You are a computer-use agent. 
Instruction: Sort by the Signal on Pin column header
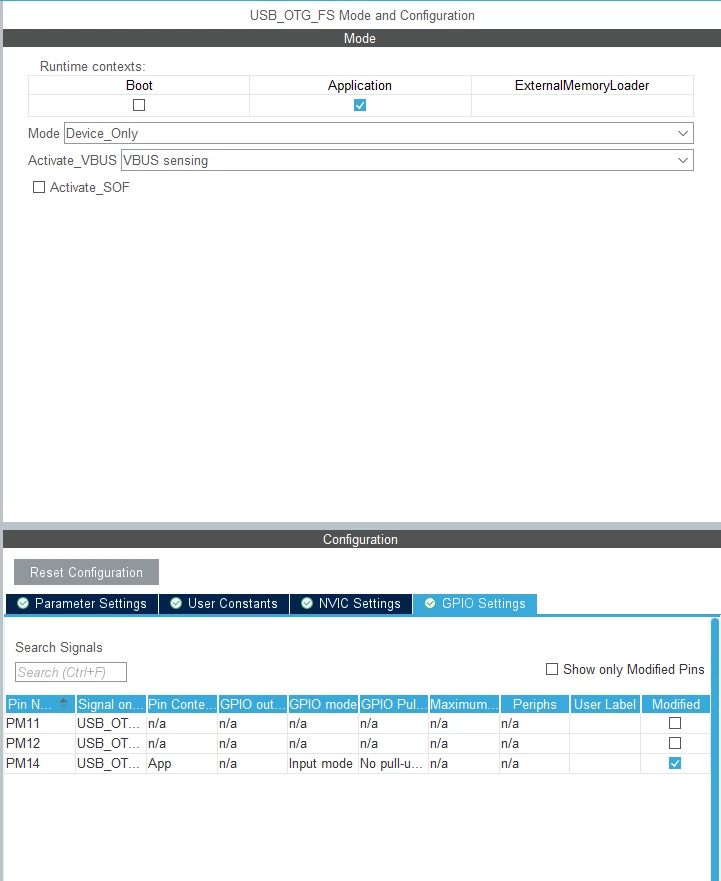coord(111,704)
